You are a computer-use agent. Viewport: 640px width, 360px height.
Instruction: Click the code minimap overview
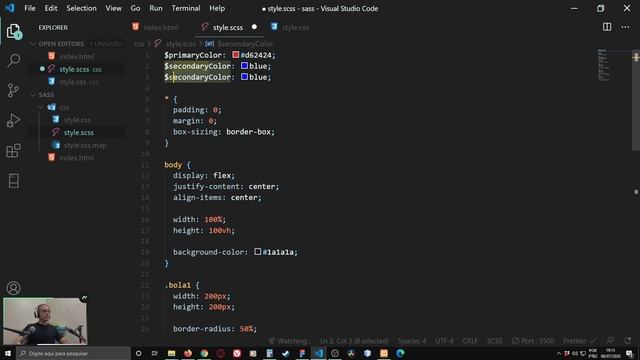pyautogui.click(x=605, y=65)
